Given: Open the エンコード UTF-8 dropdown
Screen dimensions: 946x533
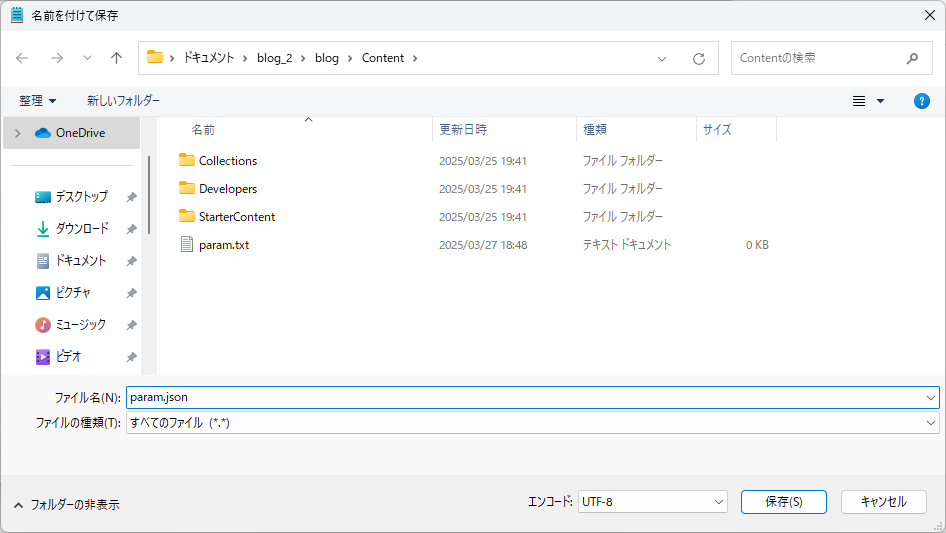Looking at the screenshot, I should 652,502.
